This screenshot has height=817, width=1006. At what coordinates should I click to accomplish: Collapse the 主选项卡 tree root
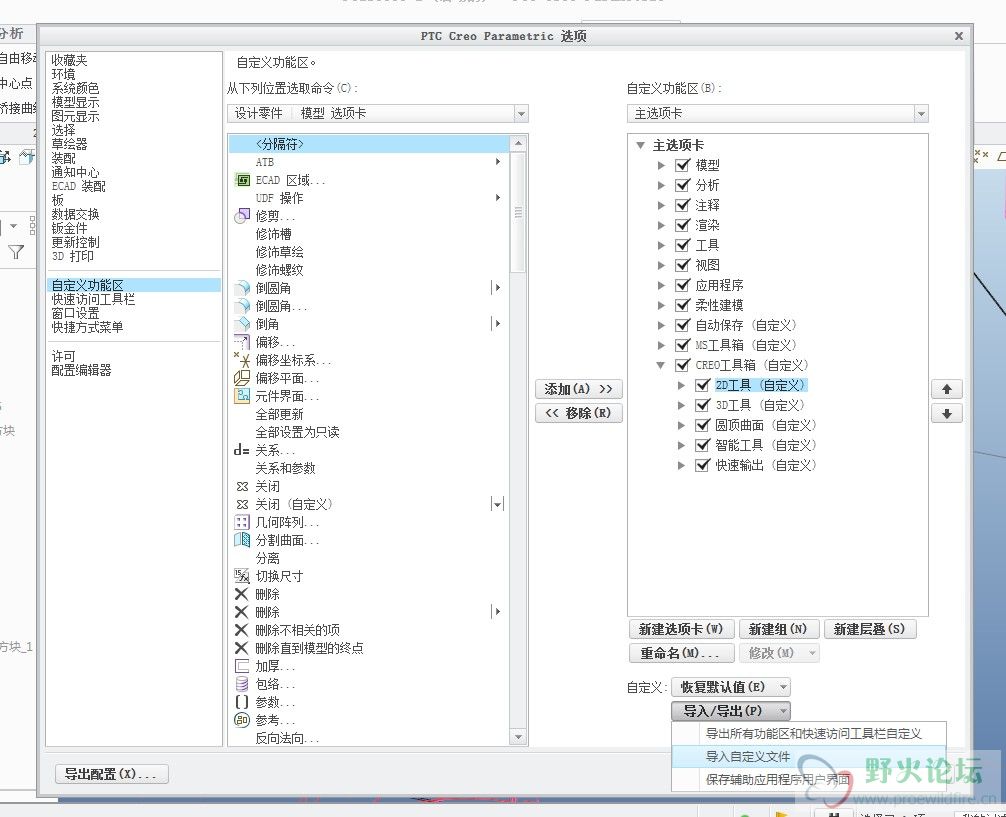pos(640,145)
